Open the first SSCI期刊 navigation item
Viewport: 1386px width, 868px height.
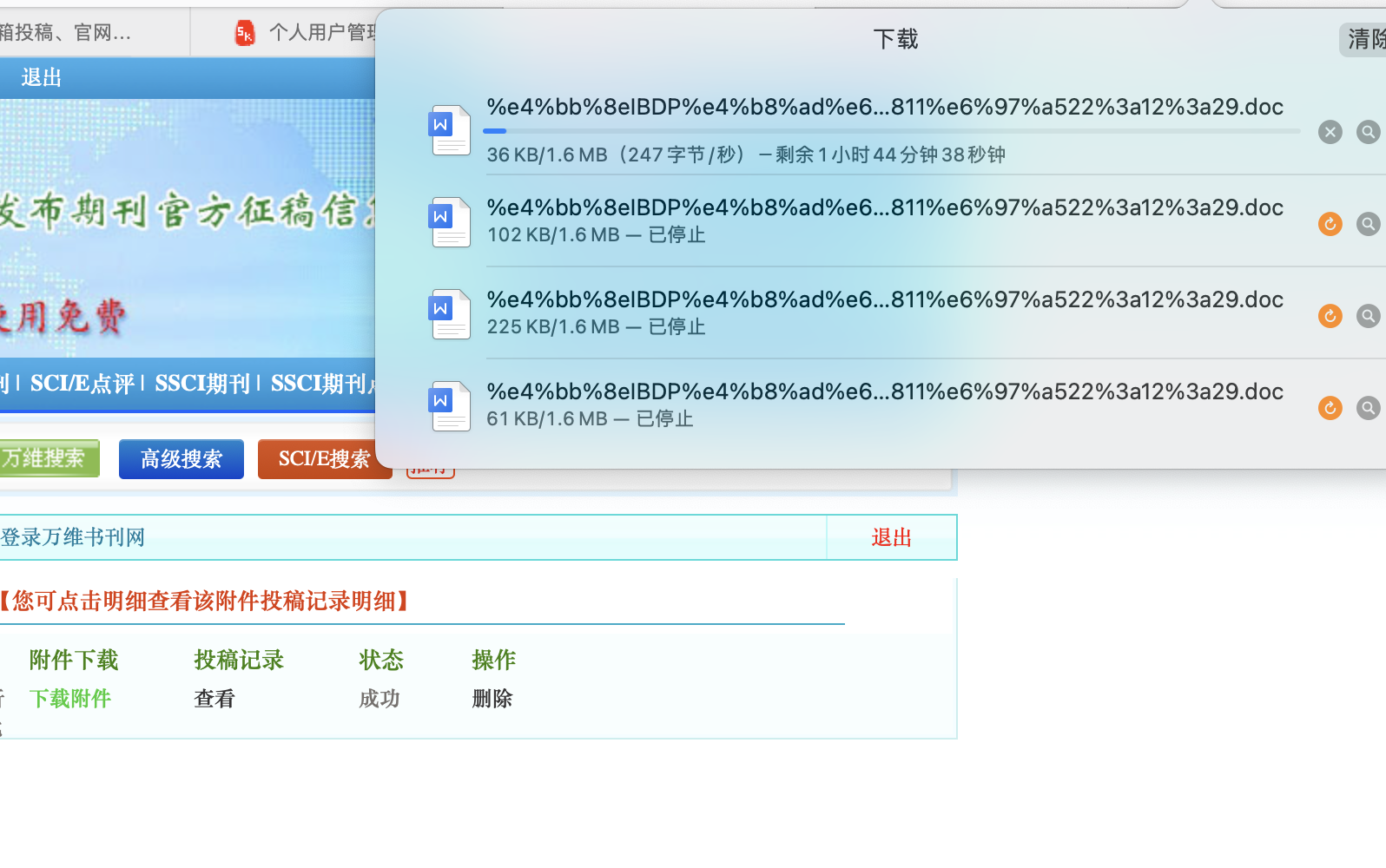click(202, 384)
